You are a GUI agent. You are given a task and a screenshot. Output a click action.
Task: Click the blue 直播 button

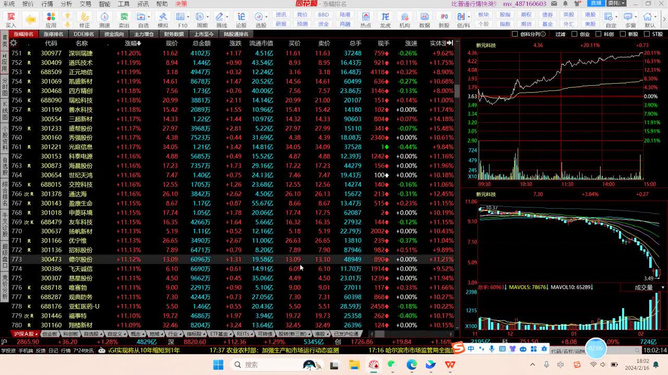[596, 3]
